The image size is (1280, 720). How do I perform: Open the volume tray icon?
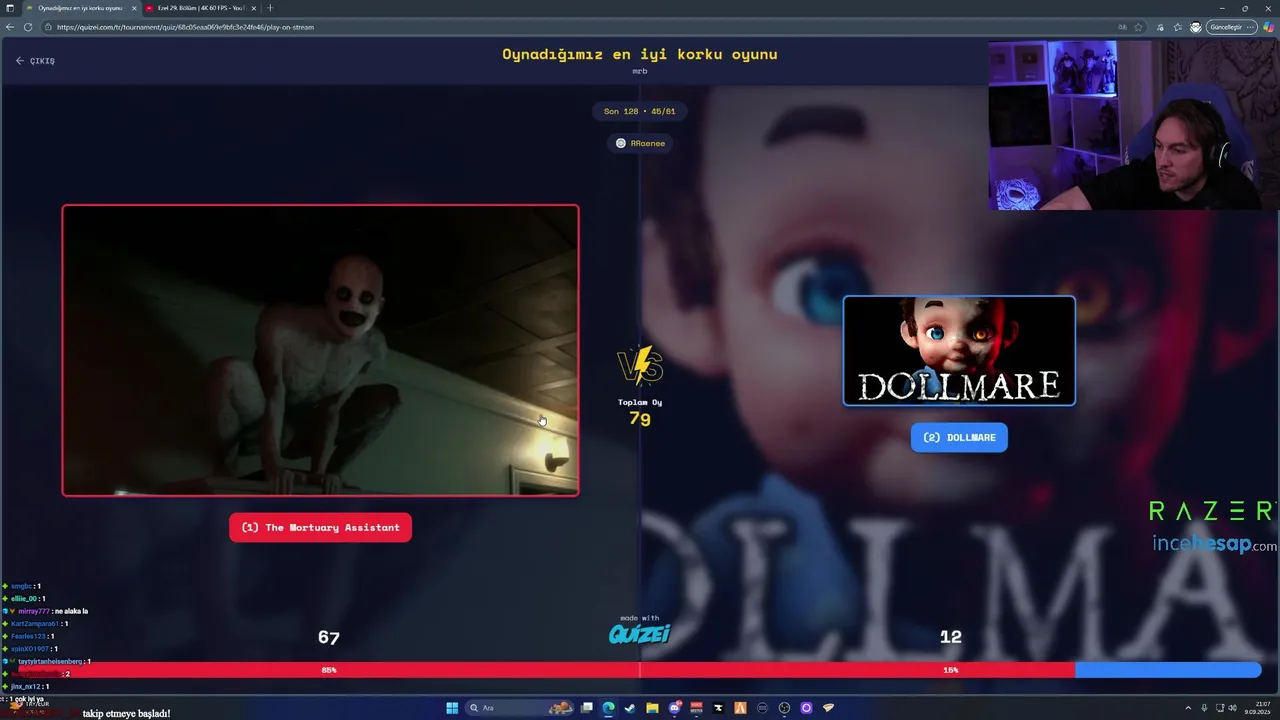point(1232,708)
